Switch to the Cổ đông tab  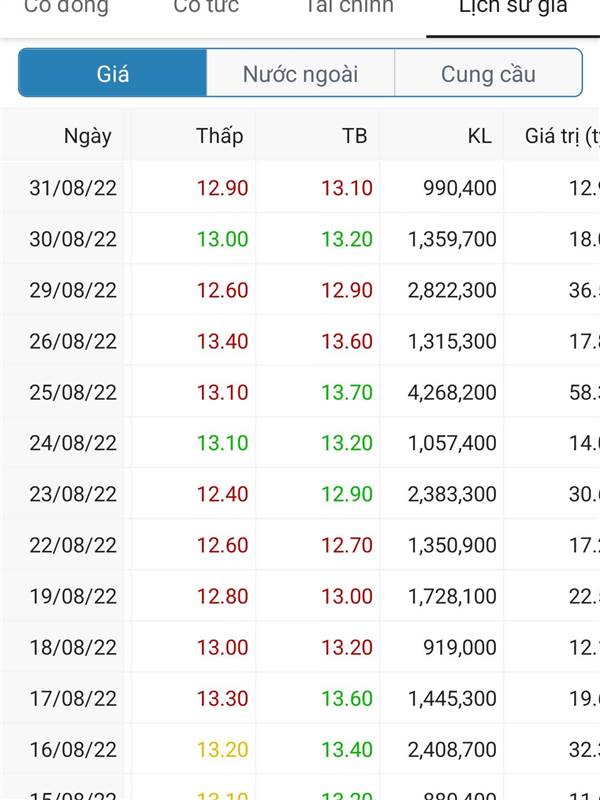[66, 8]
